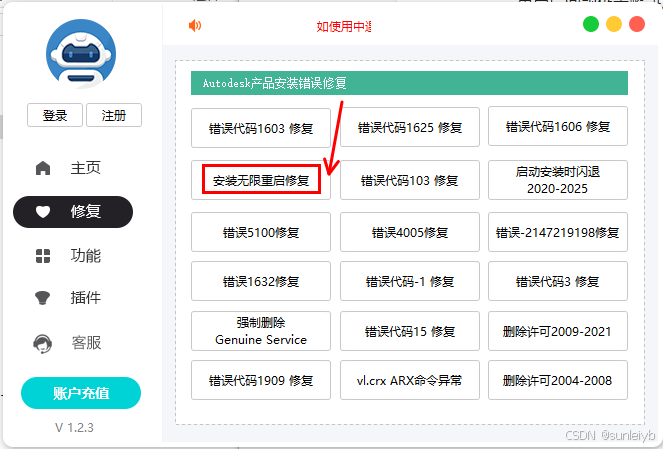Click the plugin icon beside 插件
Viewport: 663px width, 449px height.
[x=42, y=298]
